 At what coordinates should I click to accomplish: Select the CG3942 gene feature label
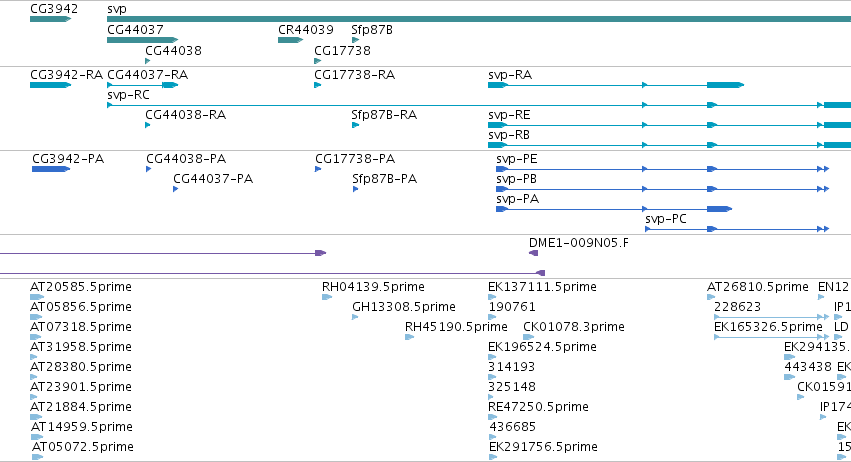point(54,9)
